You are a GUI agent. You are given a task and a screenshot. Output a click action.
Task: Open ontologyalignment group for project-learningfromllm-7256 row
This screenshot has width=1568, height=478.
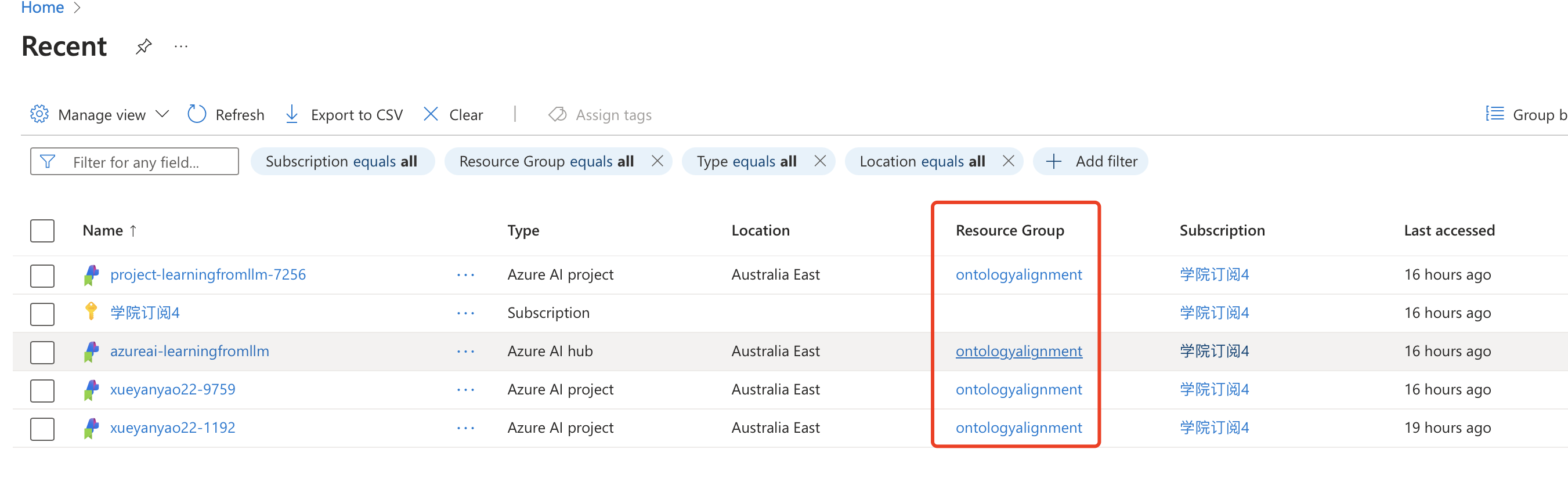pos(1019,275)
